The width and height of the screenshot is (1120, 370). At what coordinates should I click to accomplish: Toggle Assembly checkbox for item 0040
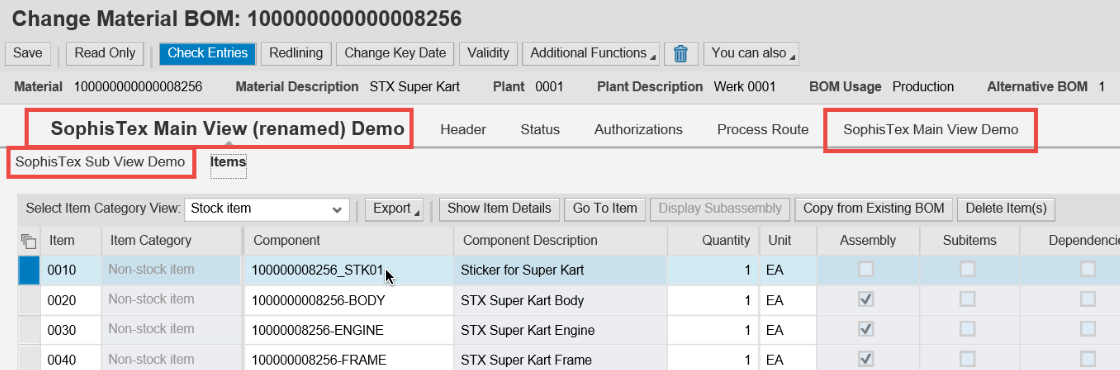[866, 359]
